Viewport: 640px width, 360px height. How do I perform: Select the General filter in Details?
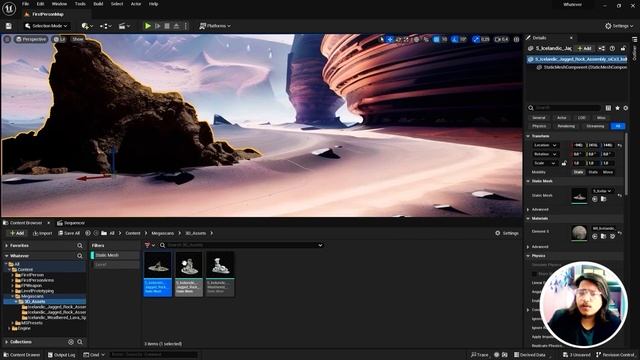tap(539, 118)
